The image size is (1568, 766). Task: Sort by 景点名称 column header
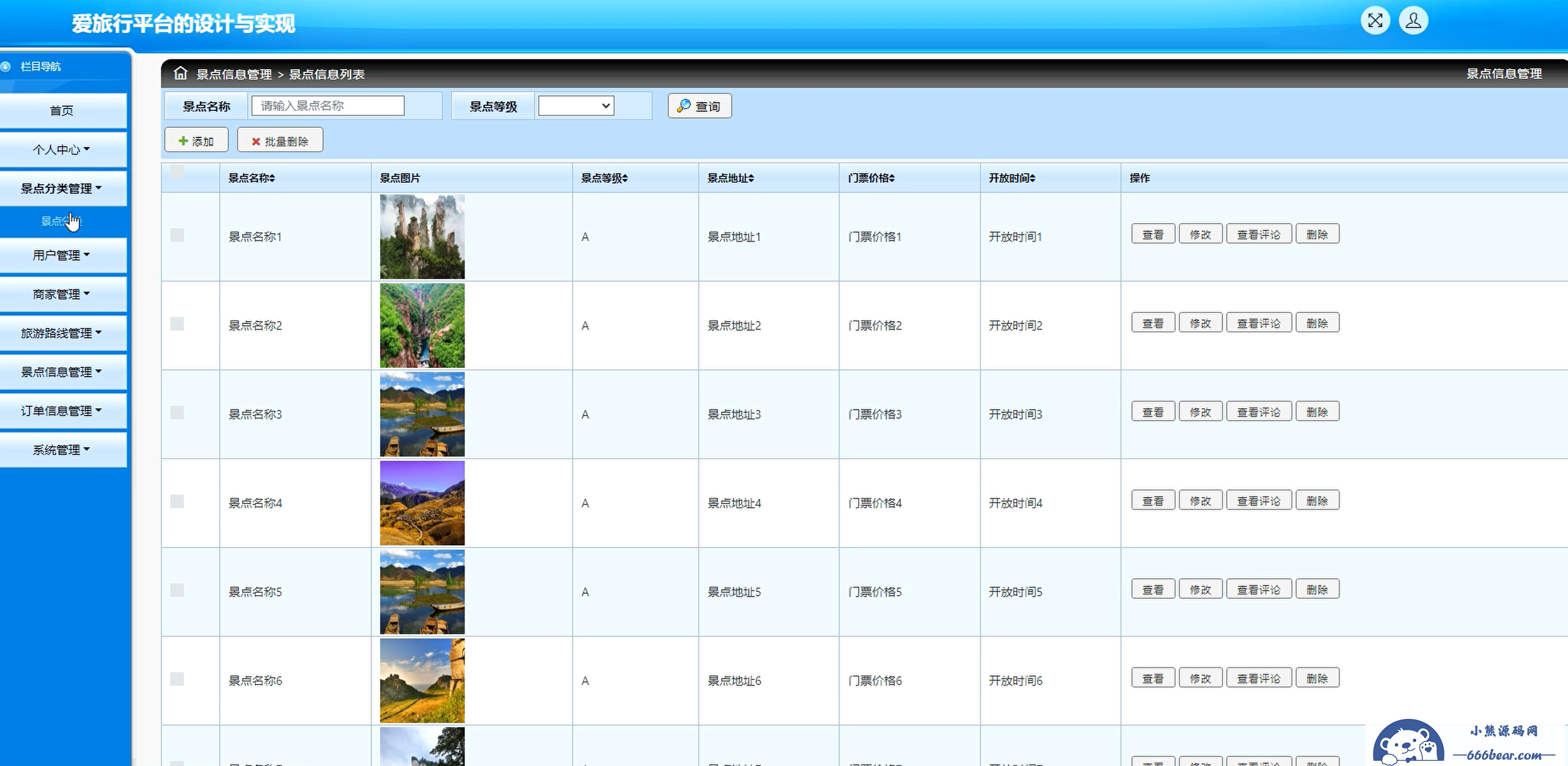coord(252,178)
